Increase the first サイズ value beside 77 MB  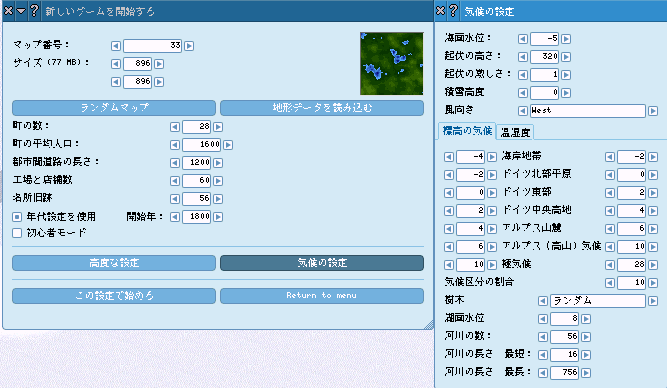pos(159,64)
